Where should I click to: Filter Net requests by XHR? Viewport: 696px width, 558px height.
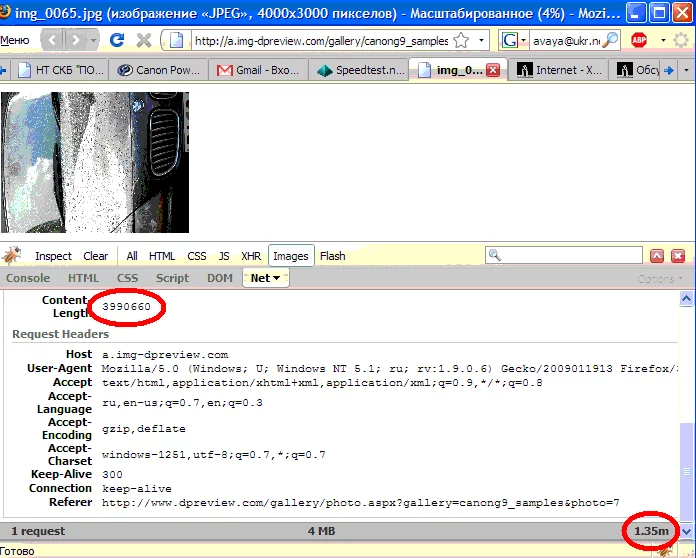pyautogui.click(x=251, y=256)
